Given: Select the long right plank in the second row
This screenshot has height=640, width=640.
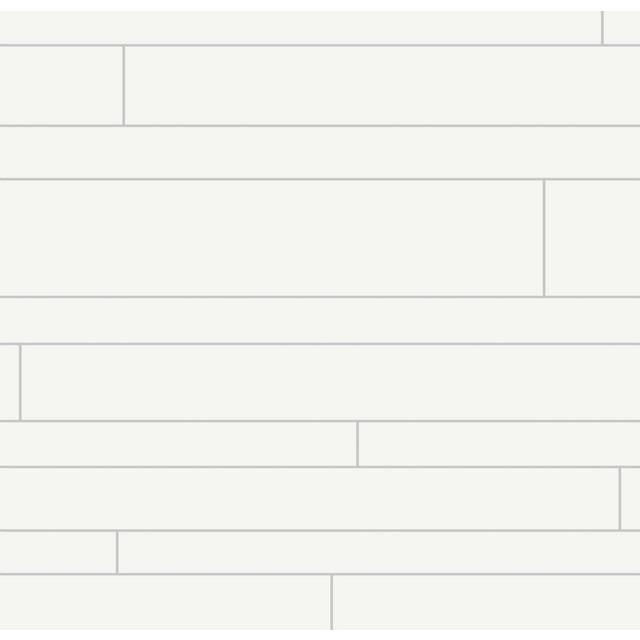Looking at the screenshot, I should (x=382, y=85).
